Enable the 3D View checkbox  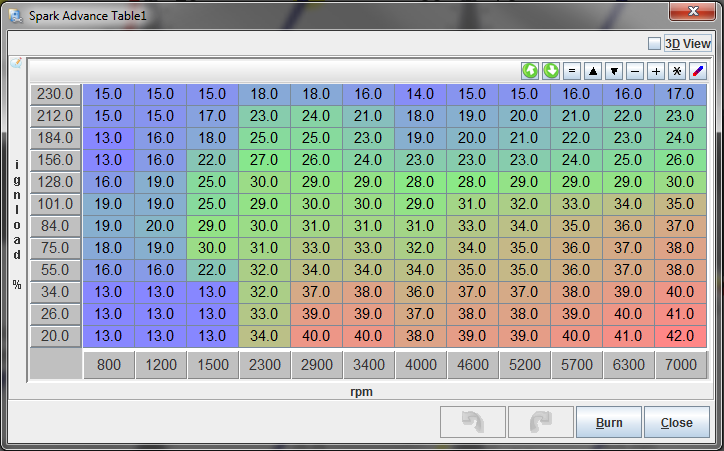click(x=655, y=44)
